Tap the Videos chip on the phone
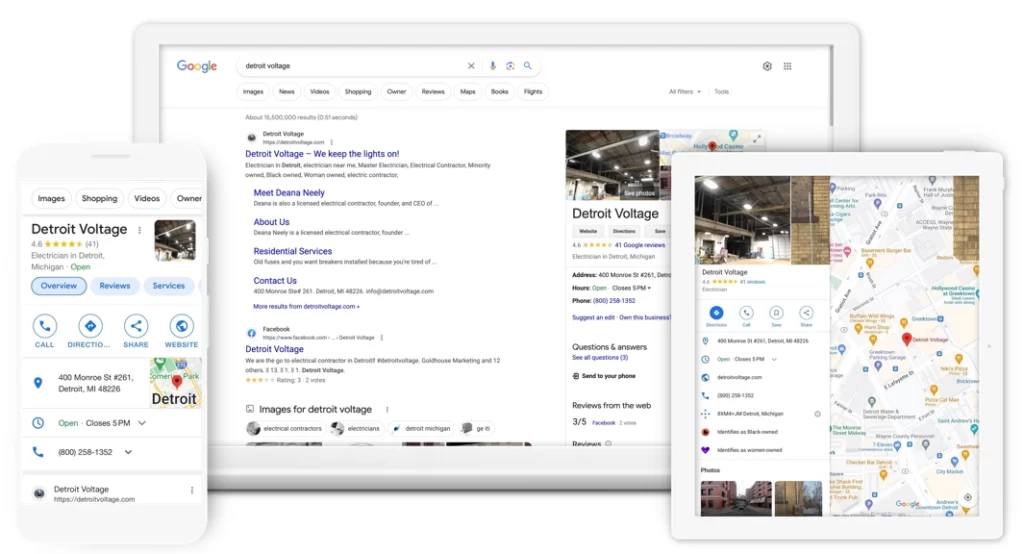1024x554 pixels. (147, 198)
